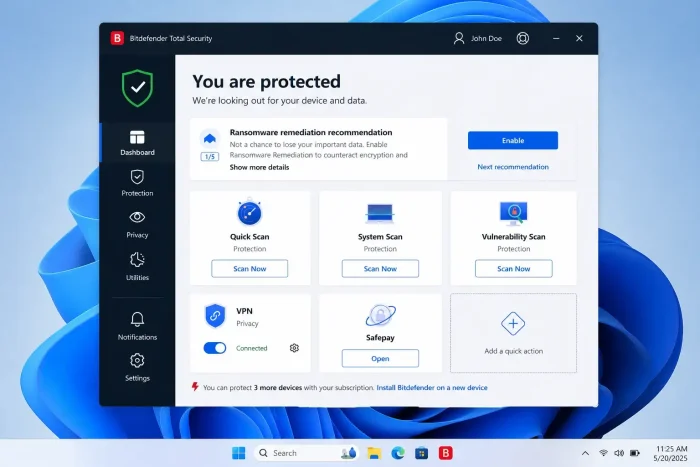
Task: Show more details of the recommendation
Action: point(259,167)
